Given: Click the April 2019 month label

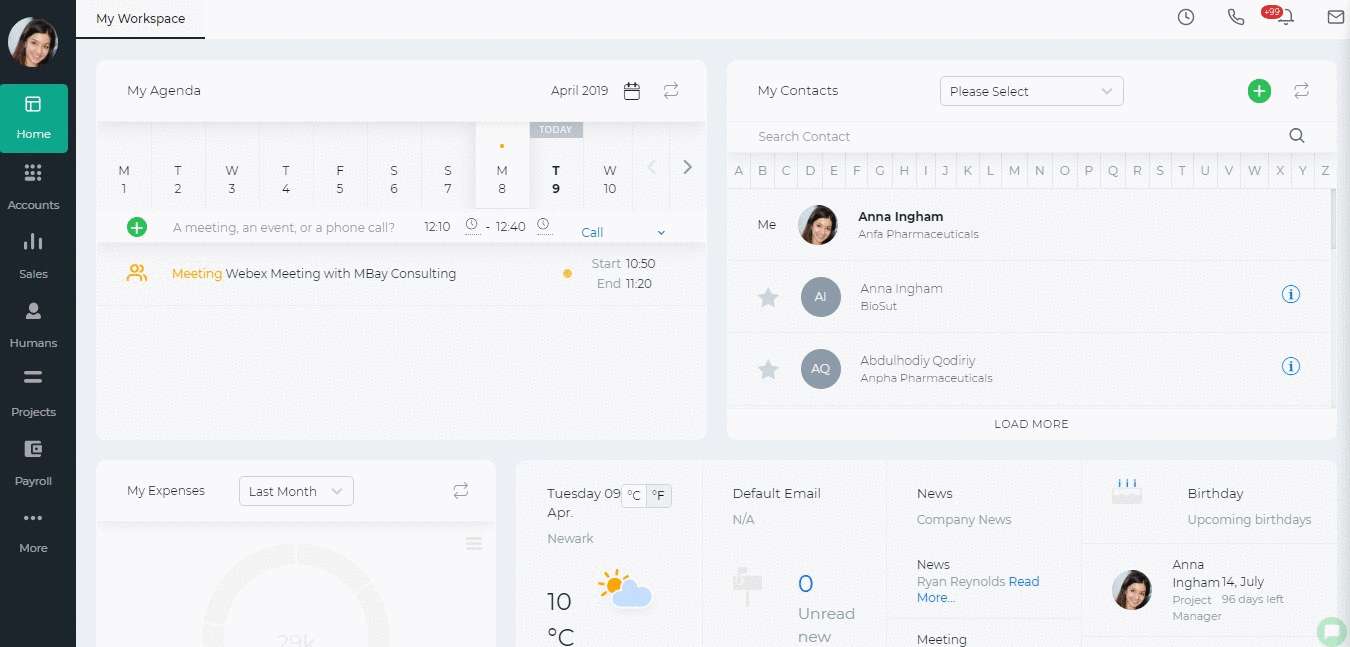Looking at the screenshot, I should pyautogui.click(x=579, y=91).
